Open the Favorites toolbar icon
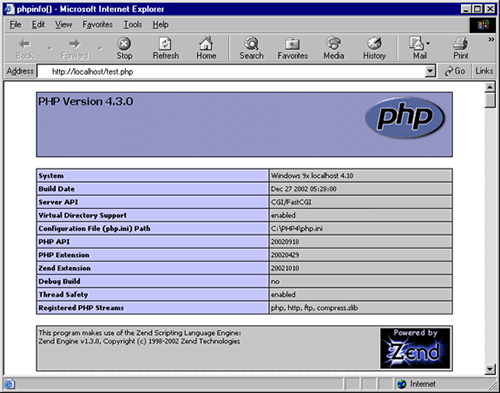This screenshot has width=500, height=393. pyautogui.click(x=292, y=44)
